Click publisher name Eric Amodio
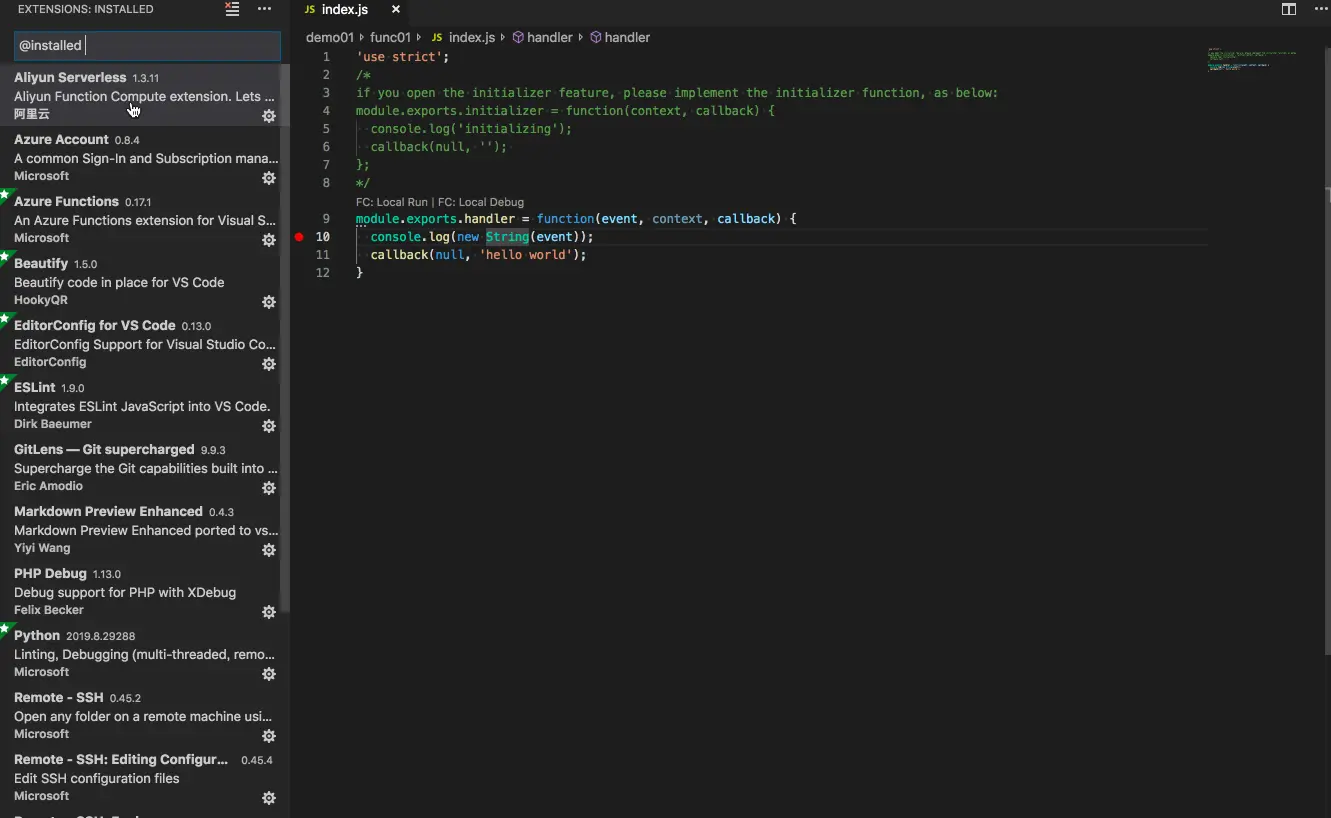The height and width of the screenshot is (818, 1331). 48,486
